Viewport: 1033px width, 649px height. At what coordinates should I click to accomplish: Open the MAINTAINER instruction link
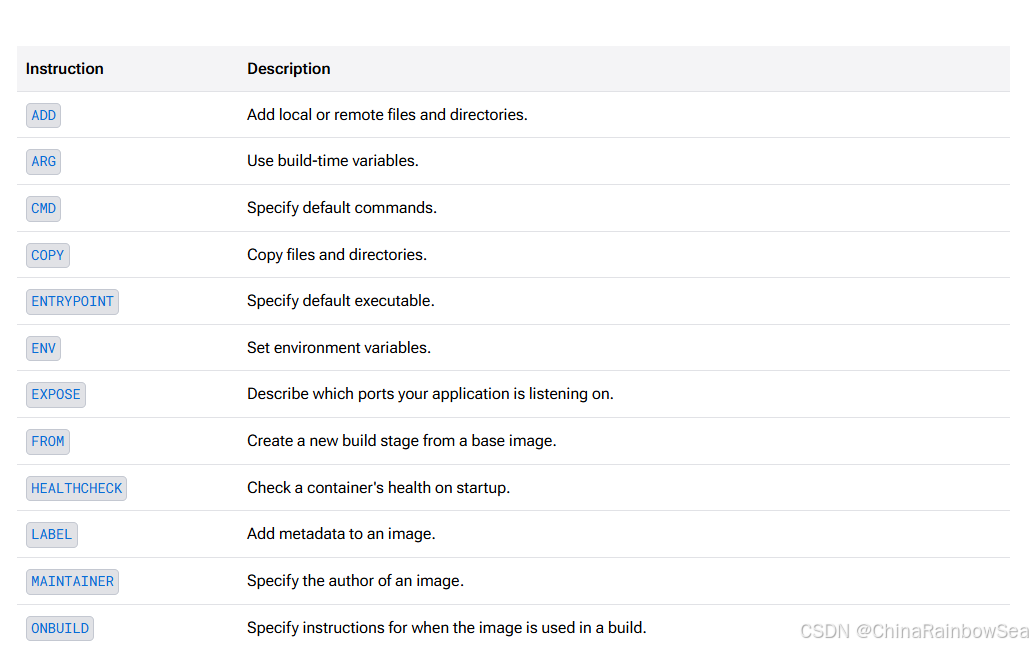[x=72, y=582]
